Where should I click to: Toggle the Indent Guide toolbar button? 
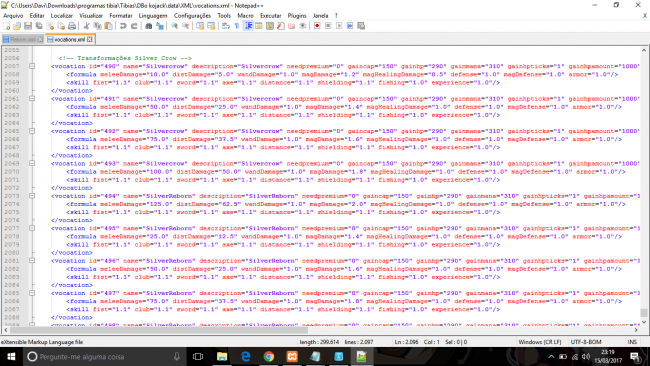[248, 26]
